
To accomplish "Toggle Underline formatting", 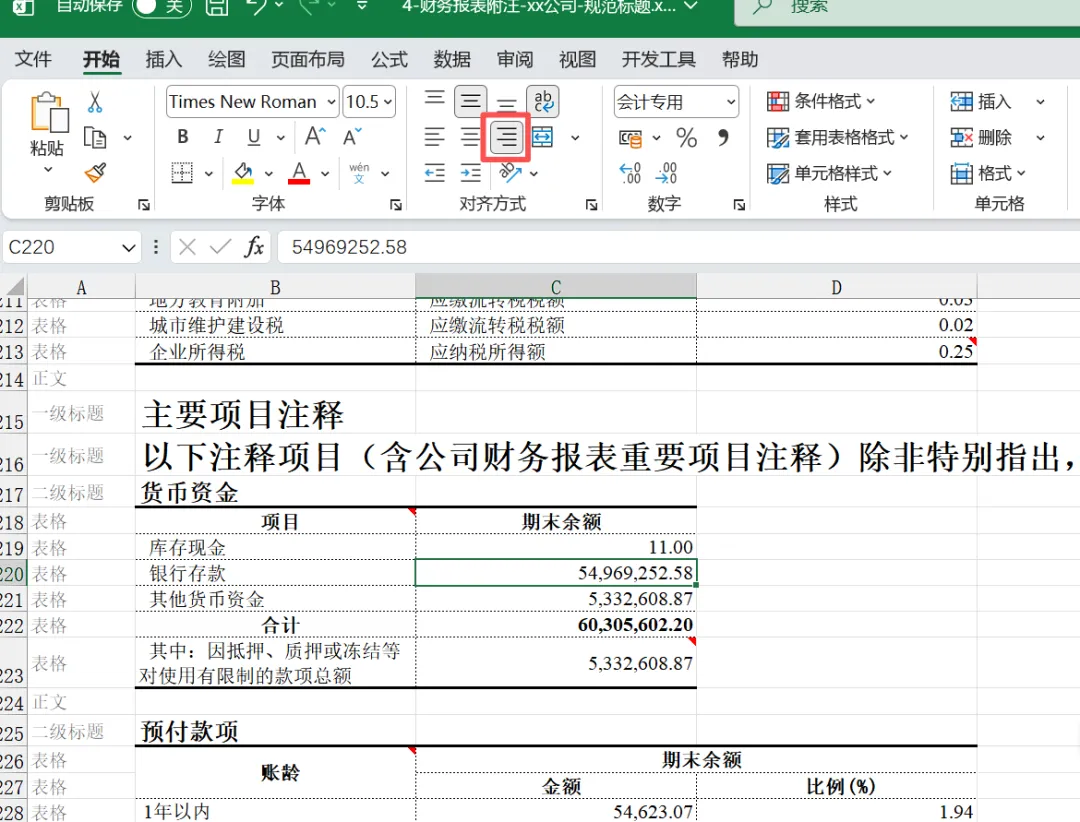I will pos(253,136).
